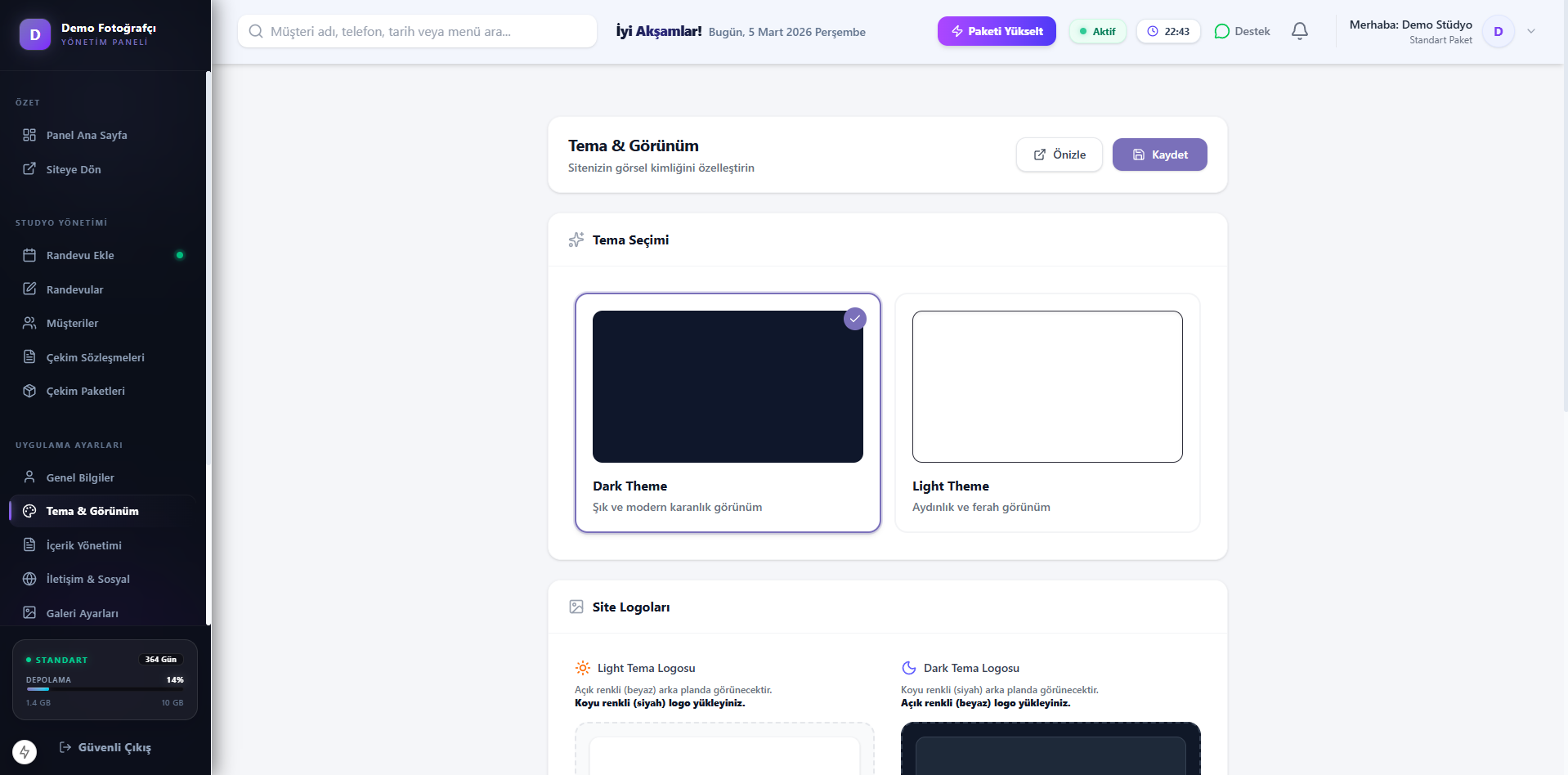Select the Dark Theme option card
The height and width of the screenshot is (775, 1568).
coord(727,413)
